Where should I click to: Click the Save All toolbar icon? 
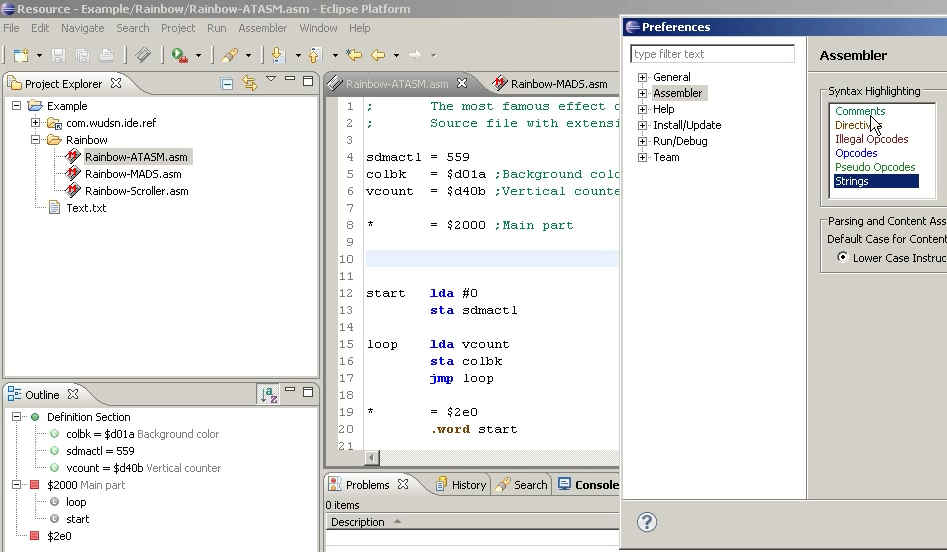point(82,56)
